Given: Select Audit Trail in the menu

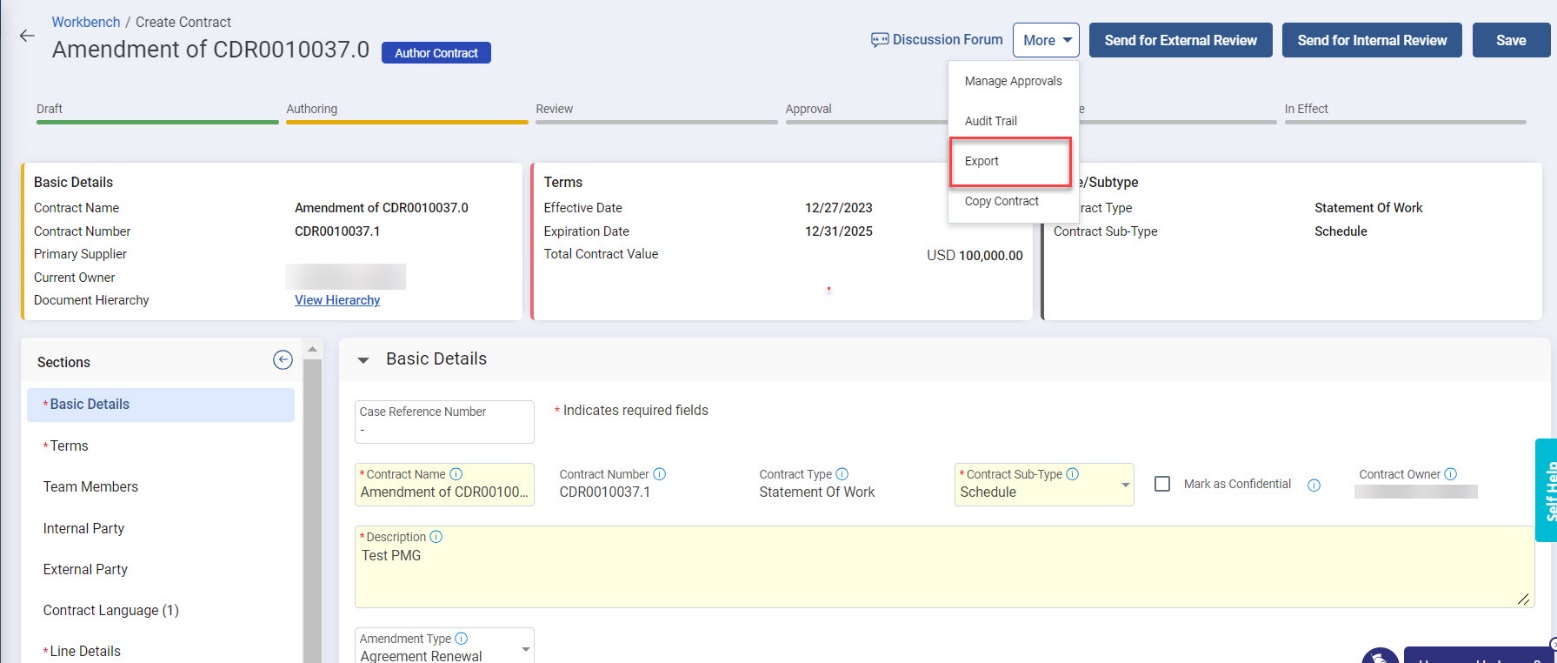Looking at the screenshot, I should point(990,121).
